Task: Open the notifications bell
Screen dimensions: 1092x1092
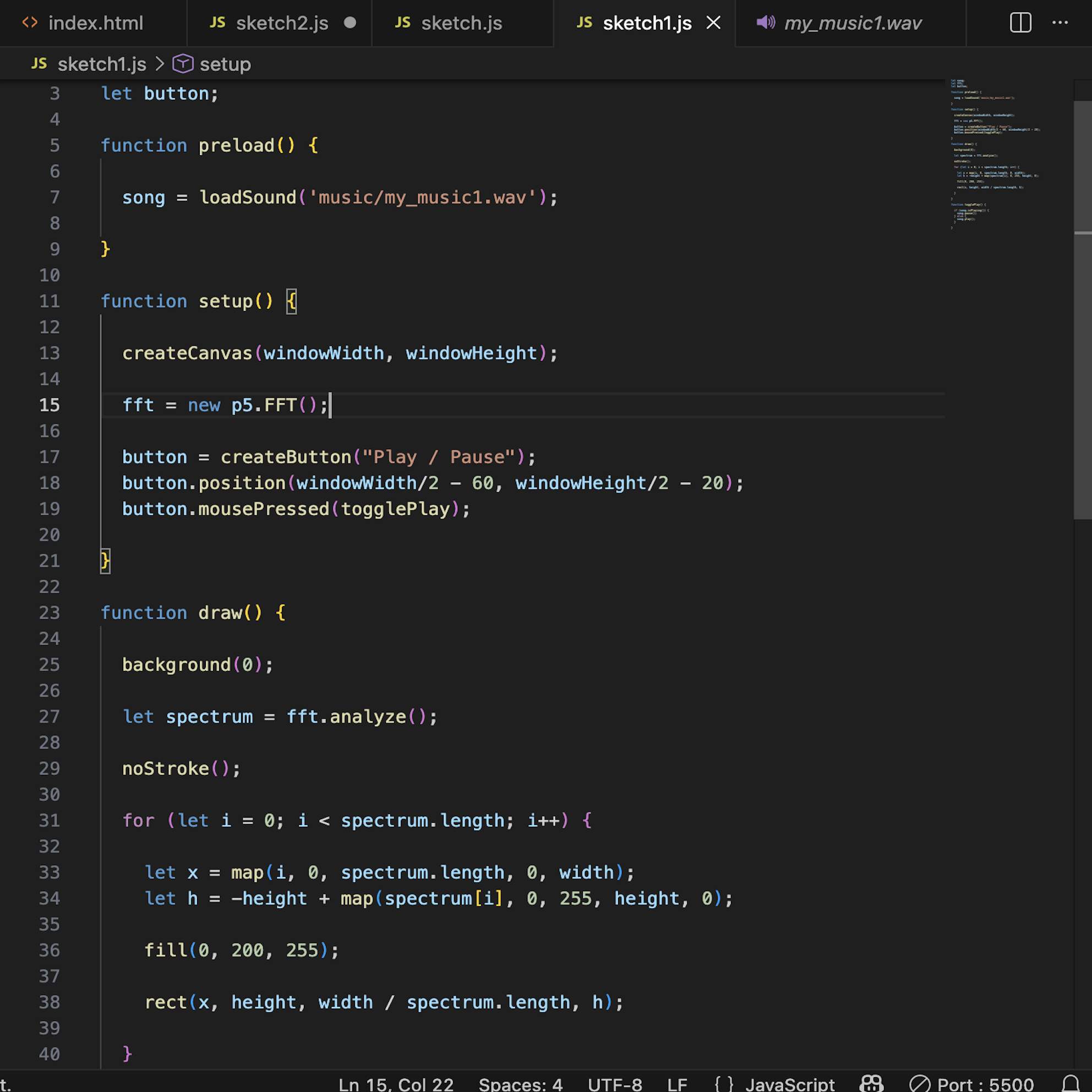Action: (1071, 1084)
